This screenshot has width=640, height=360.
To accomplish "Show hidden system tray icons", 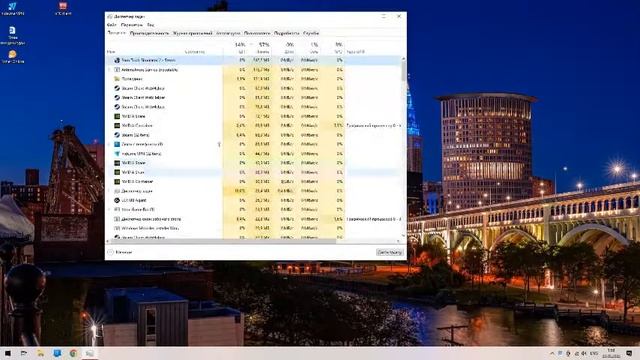I will (552, 353).
